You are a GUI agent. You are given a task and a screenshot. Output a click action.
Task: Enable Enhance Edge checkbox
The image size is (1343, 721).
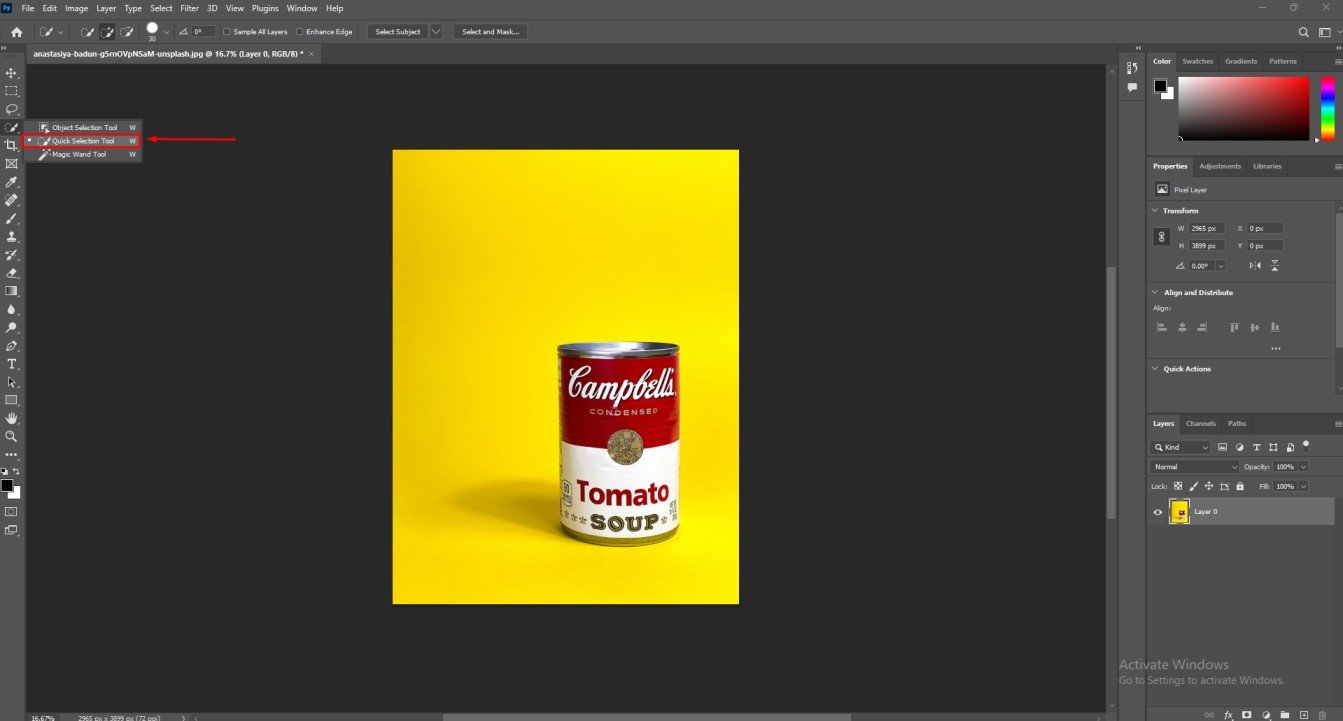300,32
